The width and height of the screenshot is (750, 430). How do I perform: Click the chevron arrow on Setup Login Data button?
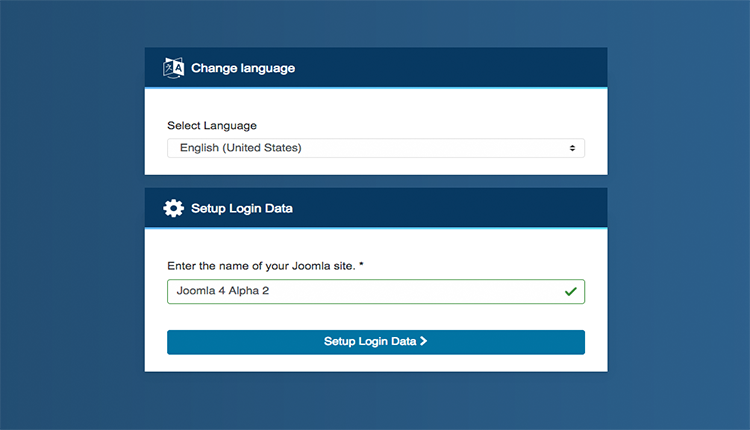[424, 341]
